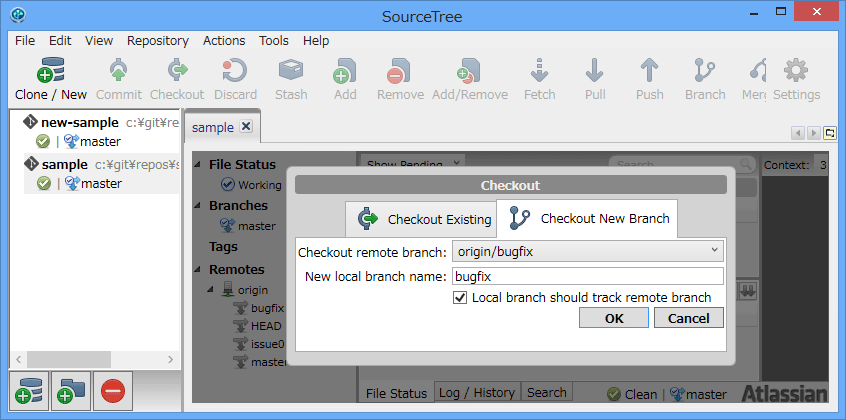Click the red remove bookmark icon
The width and height of the screenshot is (846, 420).
coord(113,391)
